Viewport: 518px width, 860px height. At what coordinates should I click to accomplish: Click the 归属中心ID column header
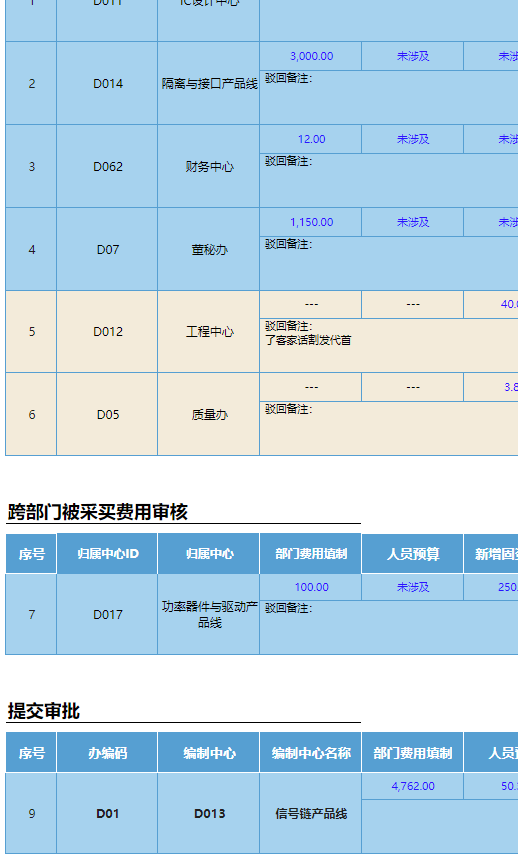click(x=108, y=553)
